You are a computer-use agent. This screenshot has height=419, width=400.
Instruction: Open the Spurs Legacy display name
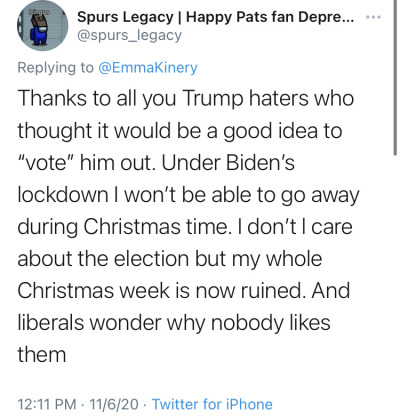click(x=125, y=17)
